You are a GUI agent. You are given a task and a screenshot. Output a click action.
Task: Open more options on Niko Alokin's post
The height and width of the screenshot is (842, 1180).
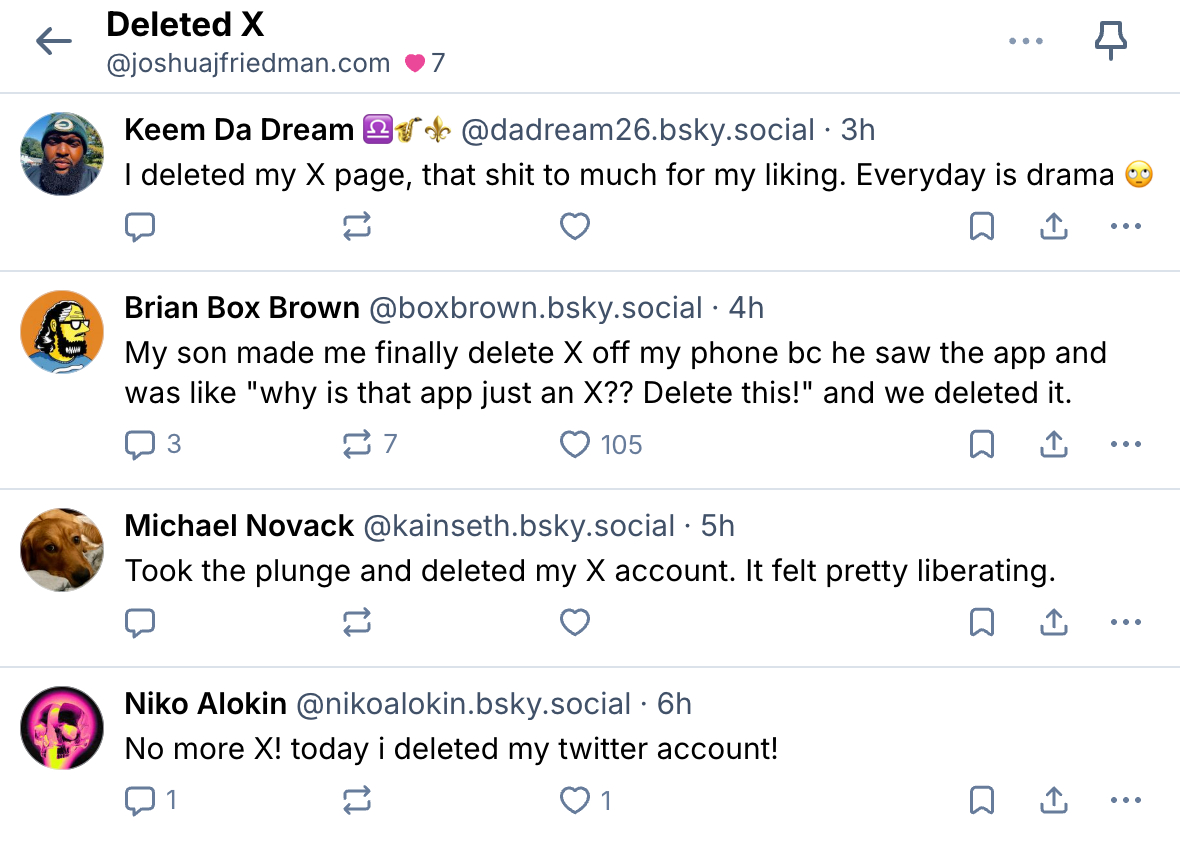(x=1125, y=801)
